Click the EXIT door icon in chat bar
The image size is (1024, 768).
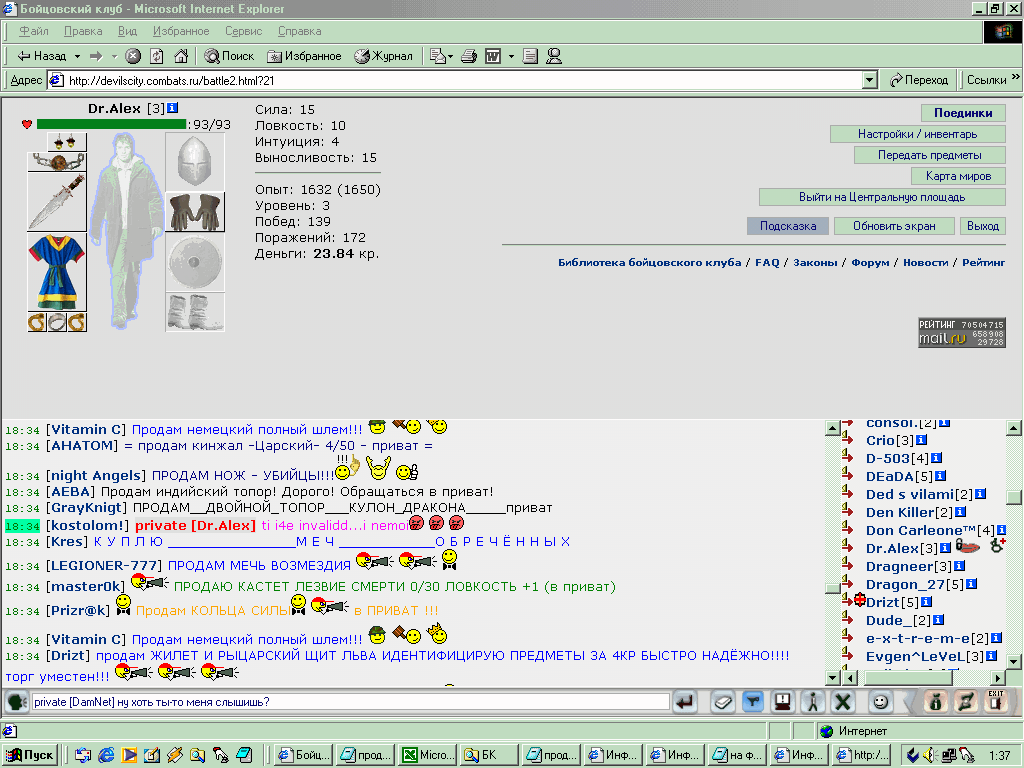pyautogui.click(x=995, y=701)
